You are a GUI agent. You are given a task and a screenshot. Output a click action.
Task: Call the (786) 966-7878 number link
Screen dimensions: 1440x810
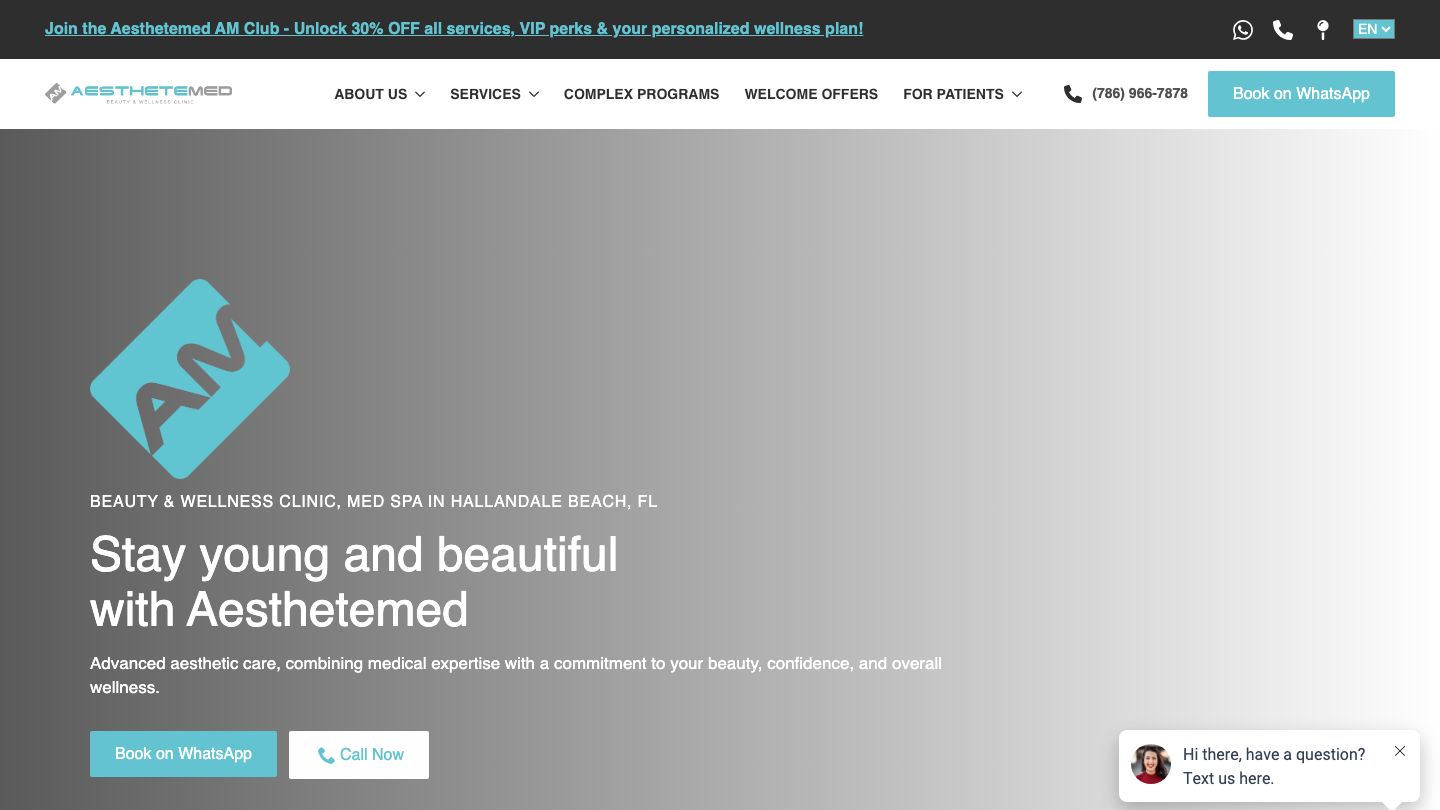point(1139,94)
